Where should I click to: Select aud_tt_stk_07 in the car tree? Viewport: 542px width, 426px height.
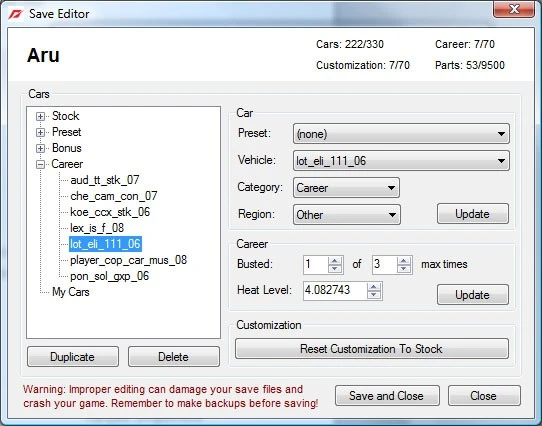click(x=105, y=180)
